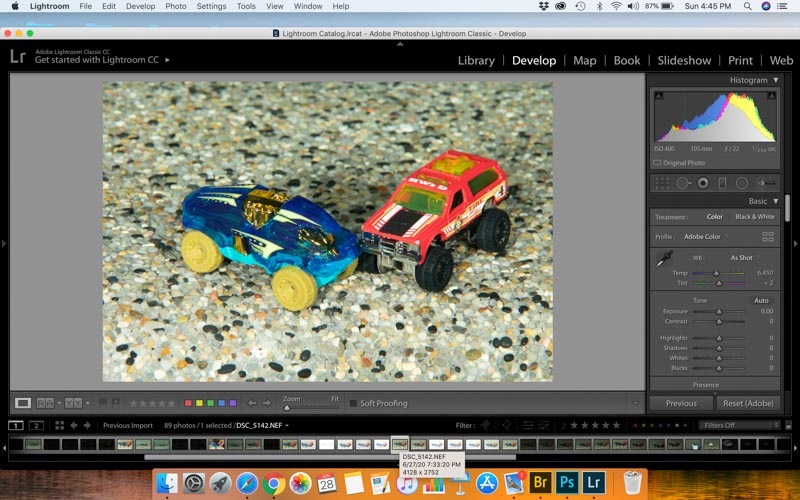
Task: Go forward using the filmstrip forward arrow
Action: [87, 425]
